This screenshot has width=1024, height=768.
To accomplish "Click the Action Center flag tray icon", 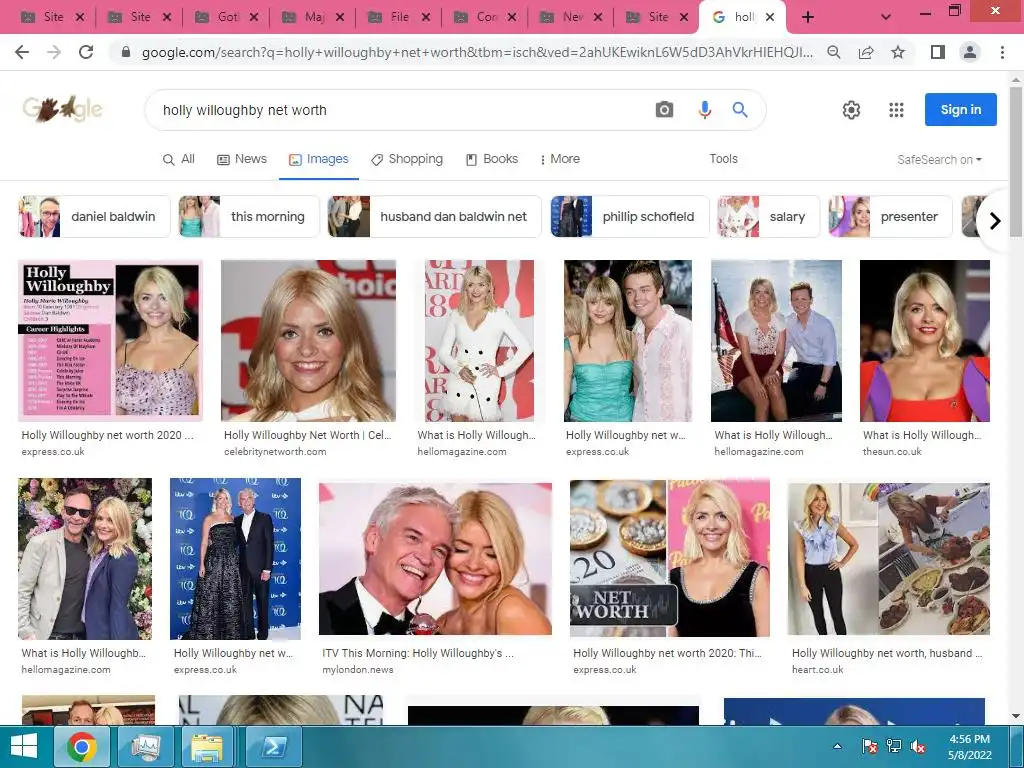I will tap(869, 746).
